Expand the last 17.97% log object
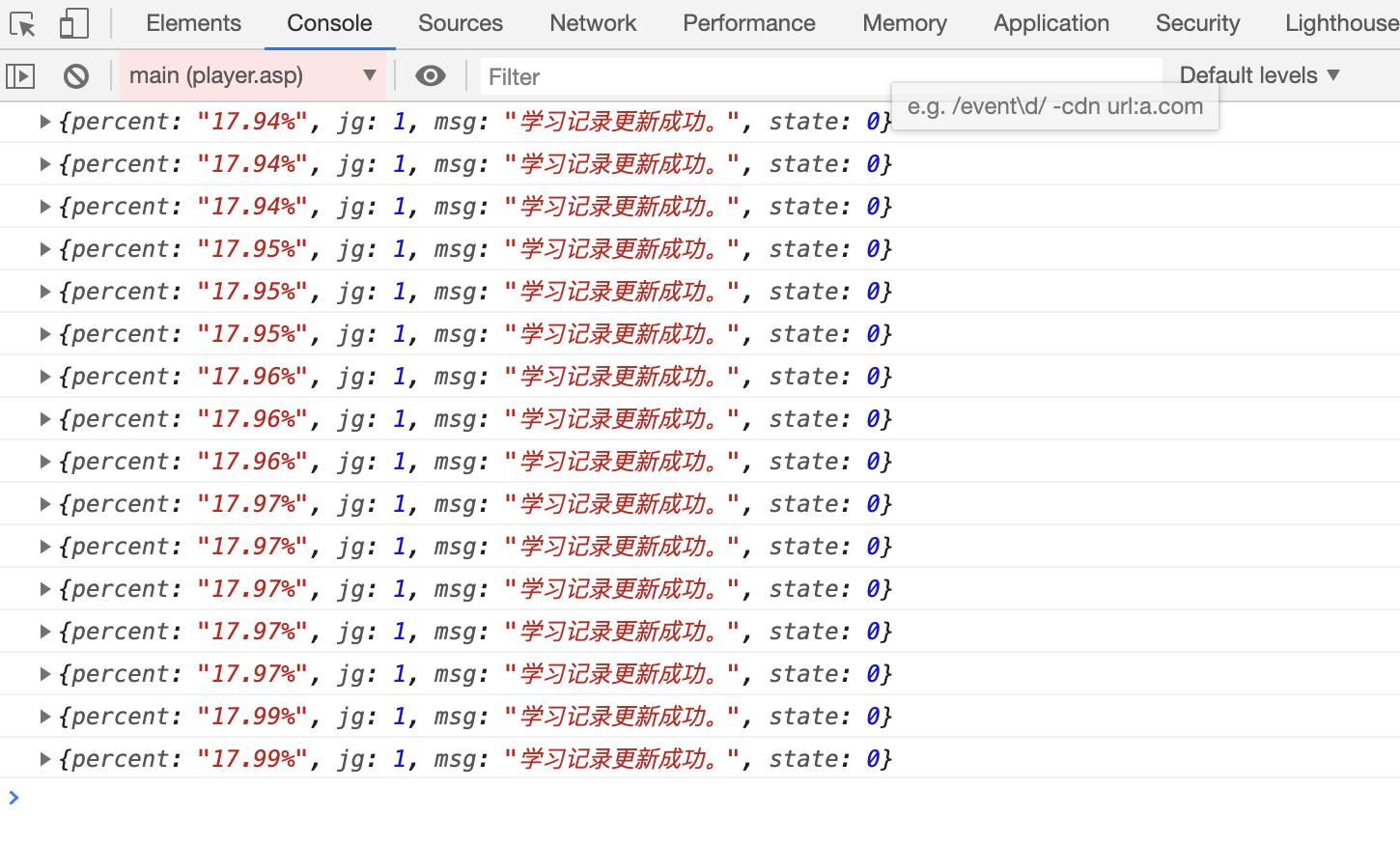 click(x=44, y=674)
